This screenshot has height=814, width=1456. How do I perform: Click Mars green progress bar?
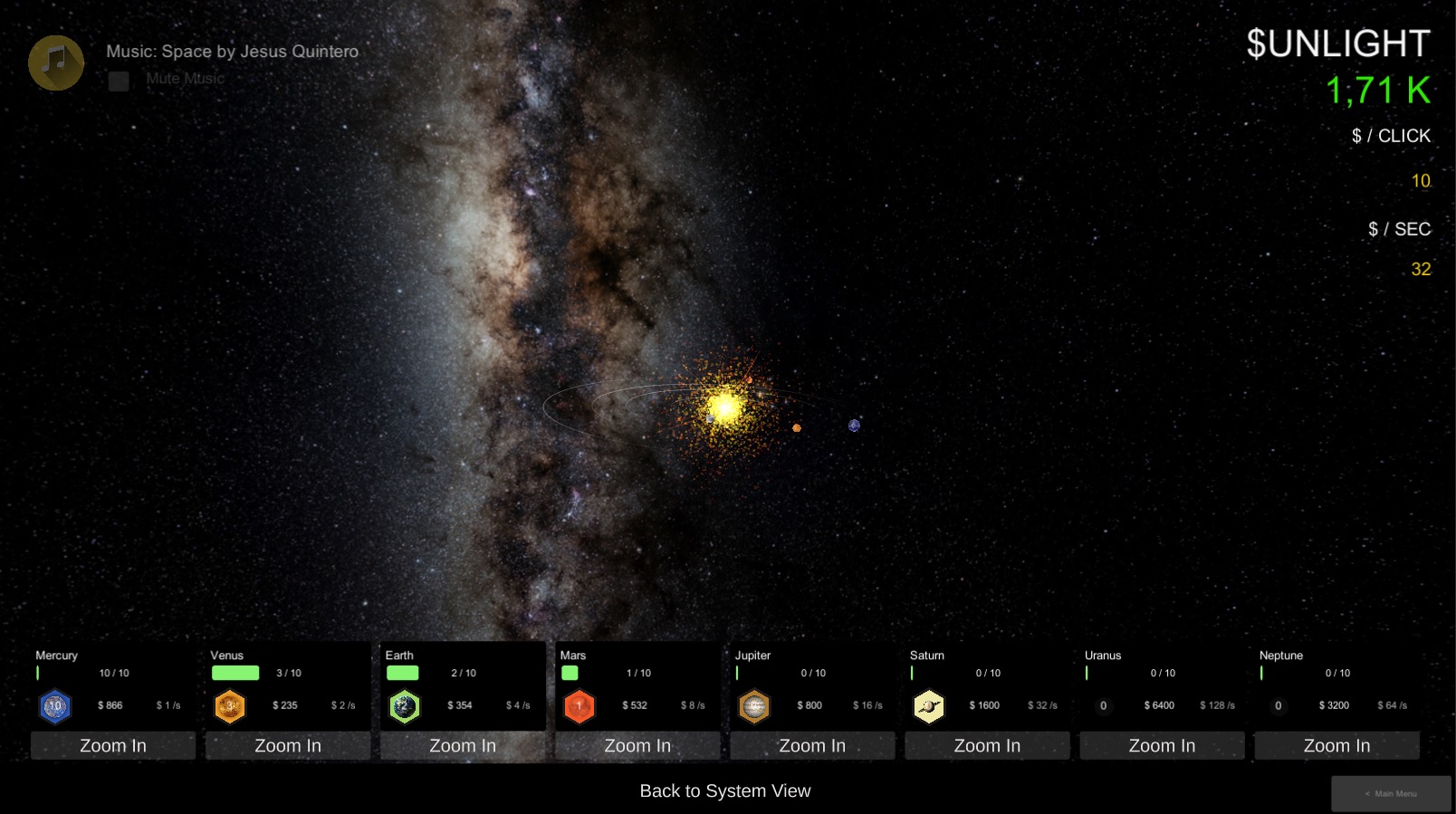pyautogui.click(x=570, y=673)
